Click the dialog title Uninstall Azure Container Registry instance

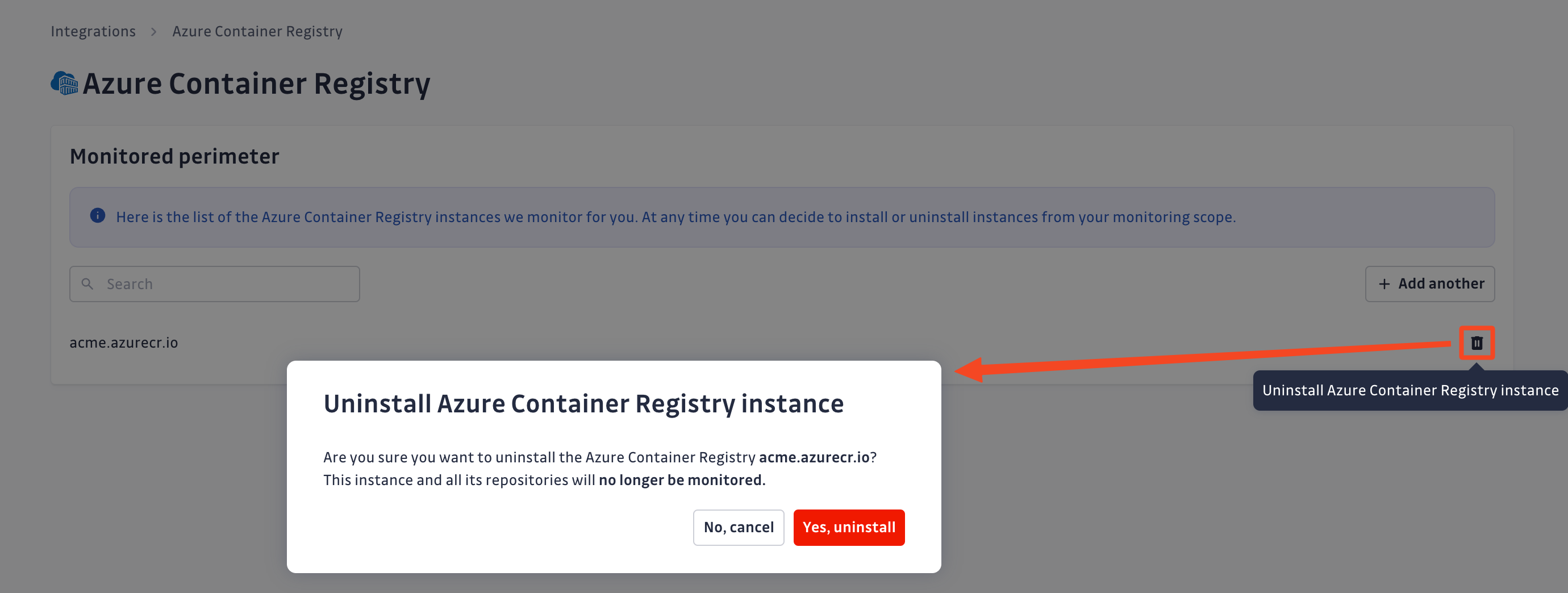(x=583, y=404)
